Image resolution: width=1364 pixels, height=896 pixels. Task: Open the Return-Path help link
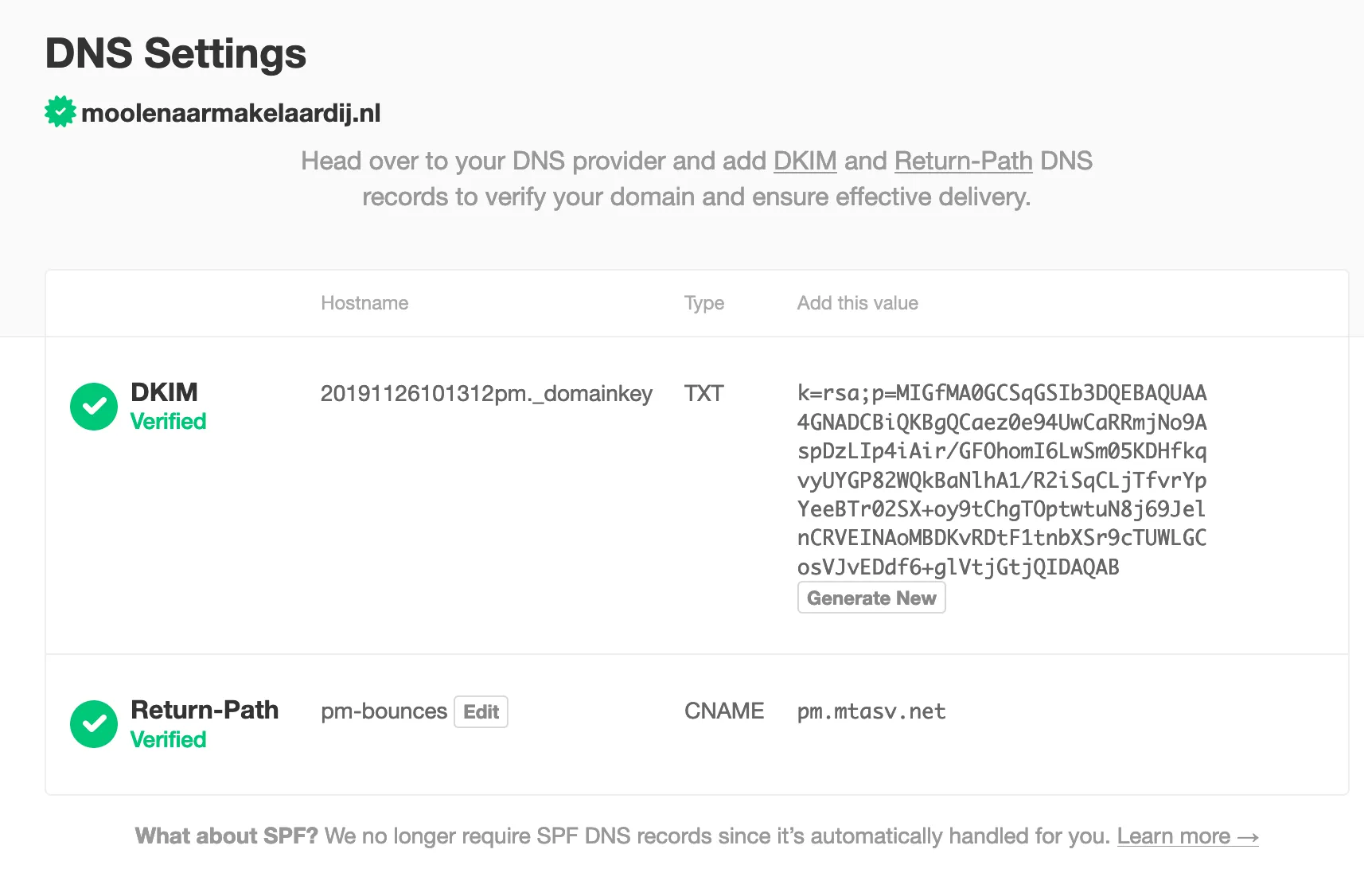pyautogui.click(x=963, y=161)
